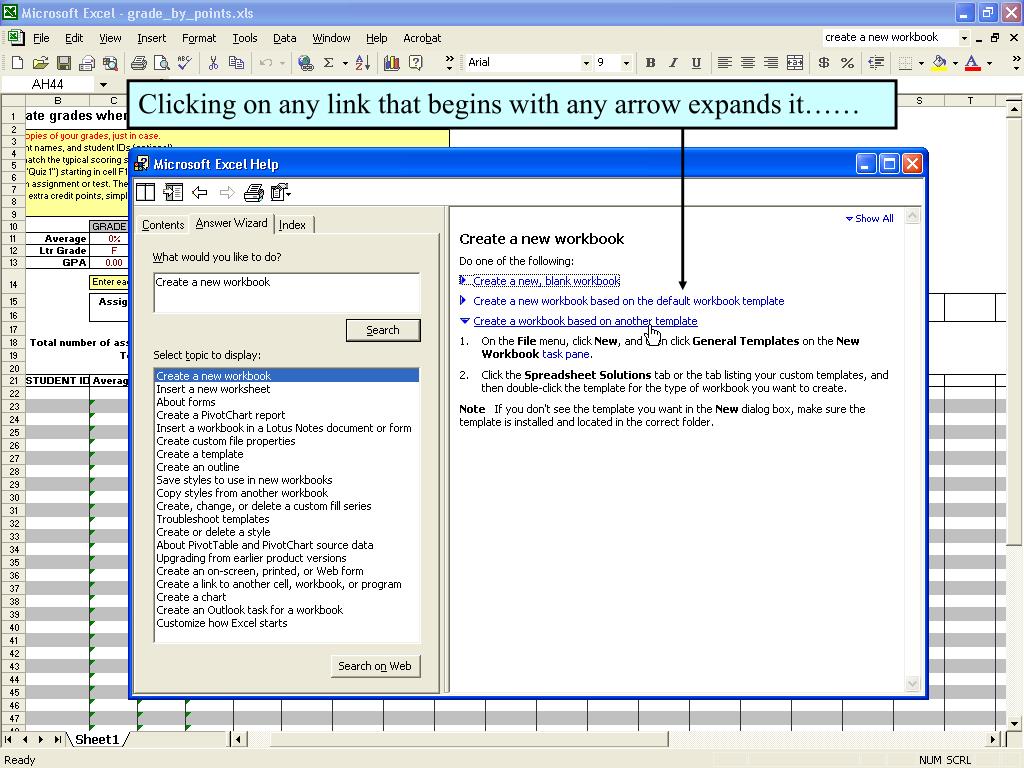Apply the Currency Style dollar icon
The width and height of the screenshot is (1024, 768).
(x=824, y=63)
